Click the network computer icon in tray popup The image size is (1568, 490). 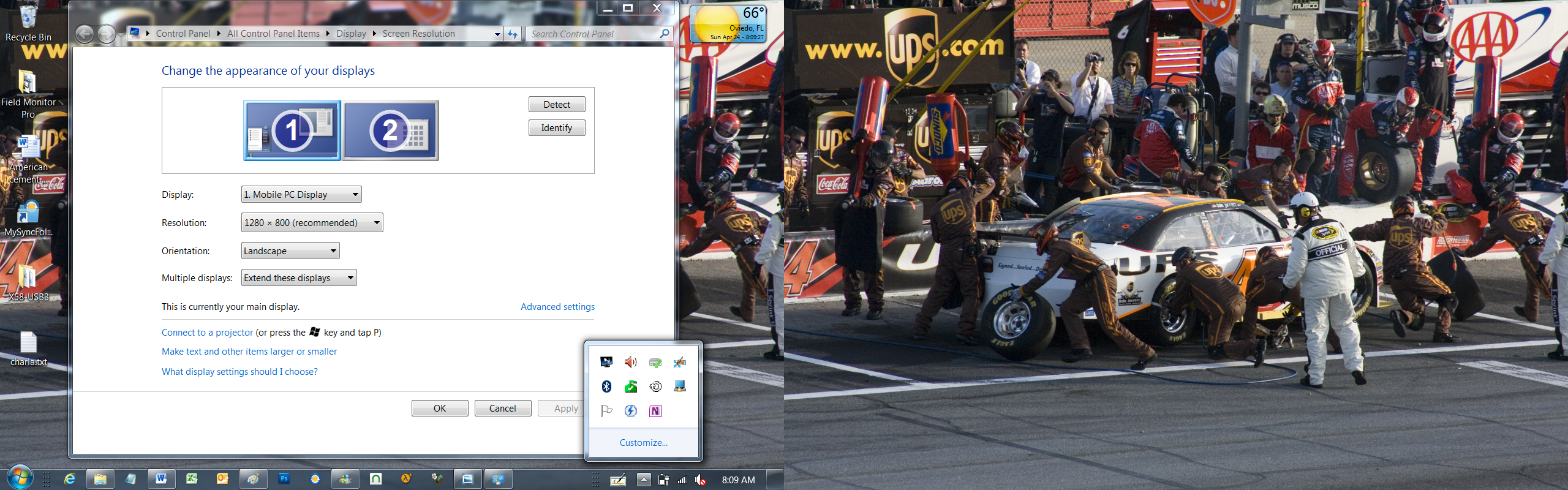[x=680, y=386]
